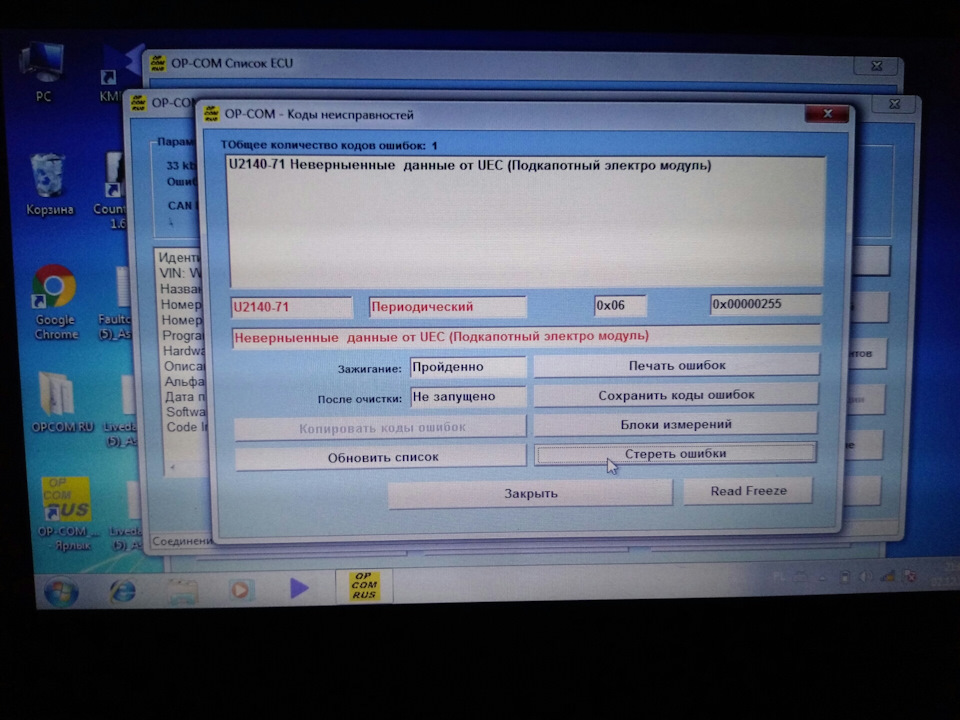Image resolution: width=960 pixels, height=720 pixels.
Task: Open the PC desktop icon
Action: point(43,72)
